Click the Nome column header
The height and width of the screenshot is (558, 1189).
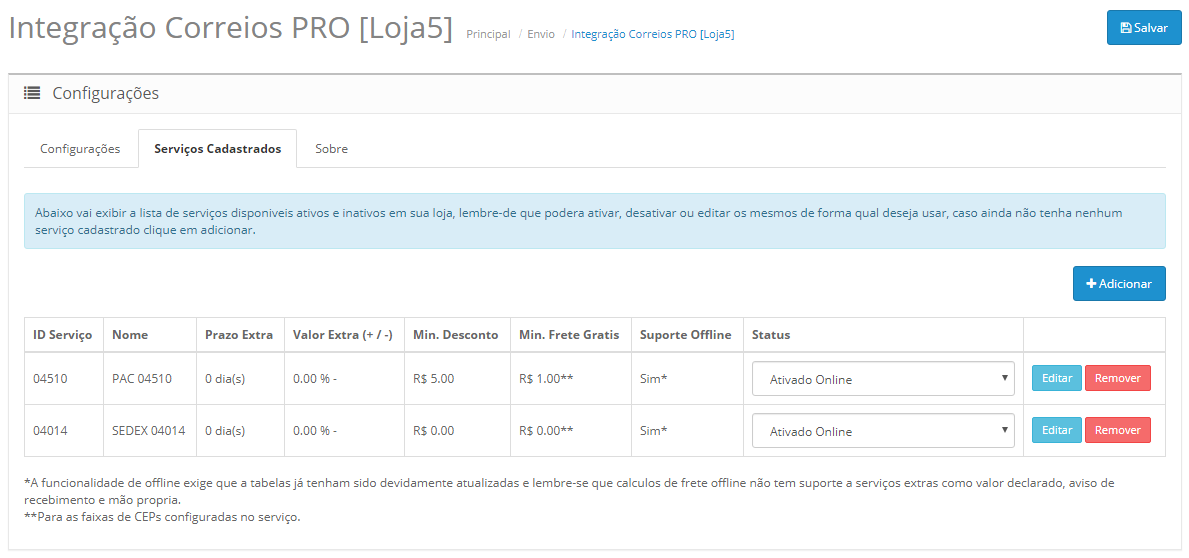[130, 335]
